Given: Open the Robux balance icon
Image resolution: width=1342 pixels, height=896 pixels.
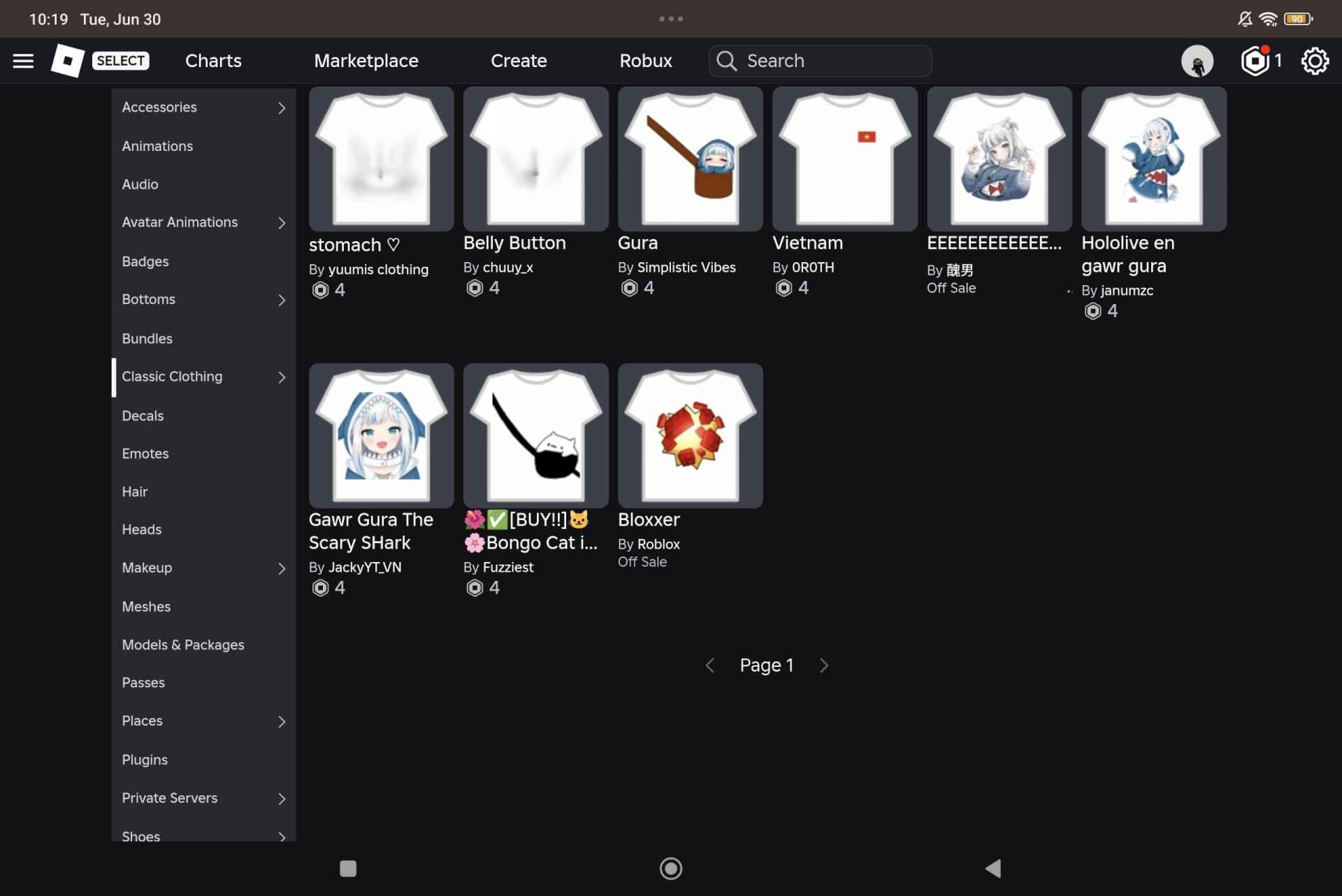Looking at the screenshot, I should [1255, 61].
